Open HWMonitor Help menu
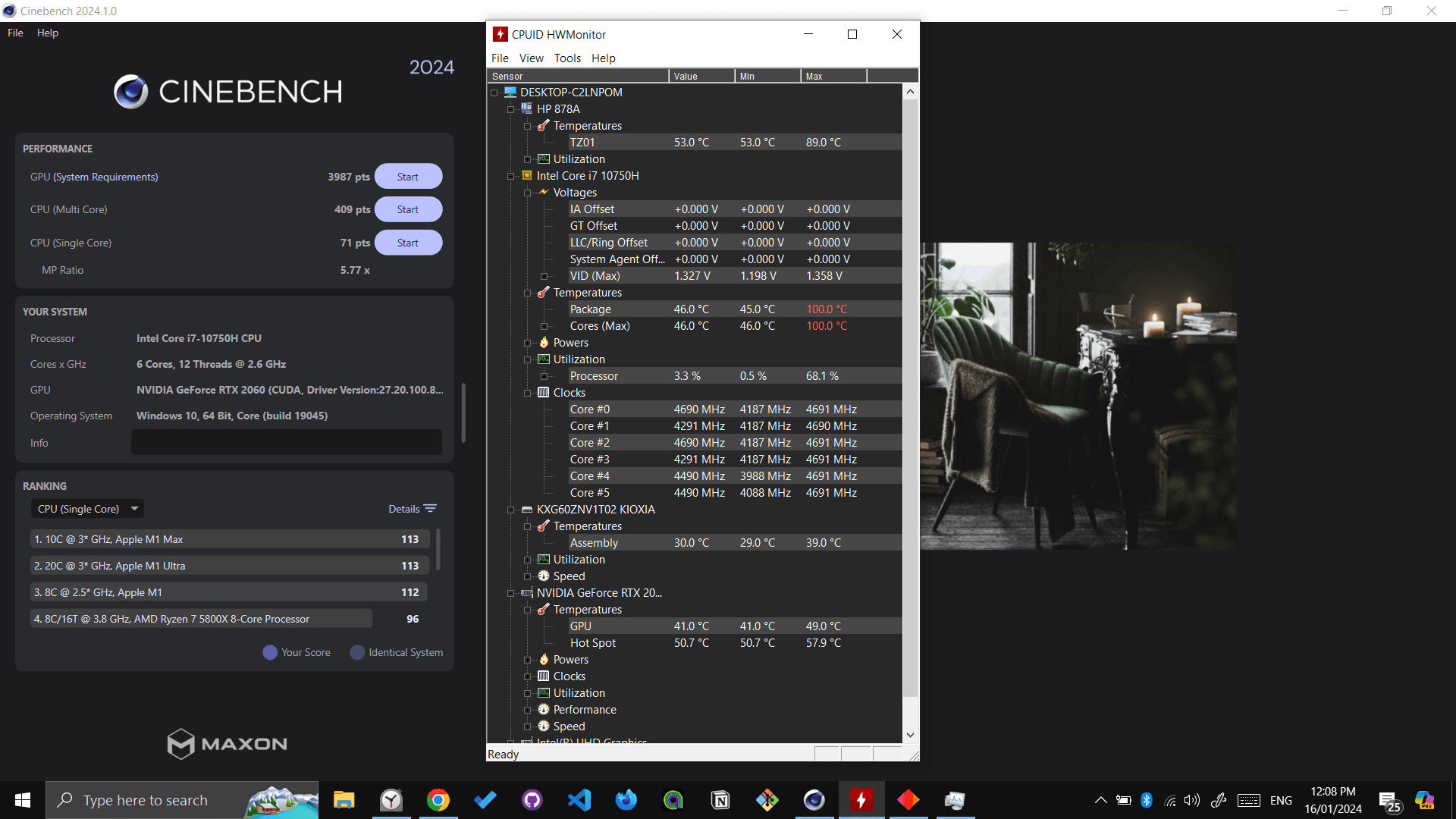1456x819 pixels. tap(604, 58)
